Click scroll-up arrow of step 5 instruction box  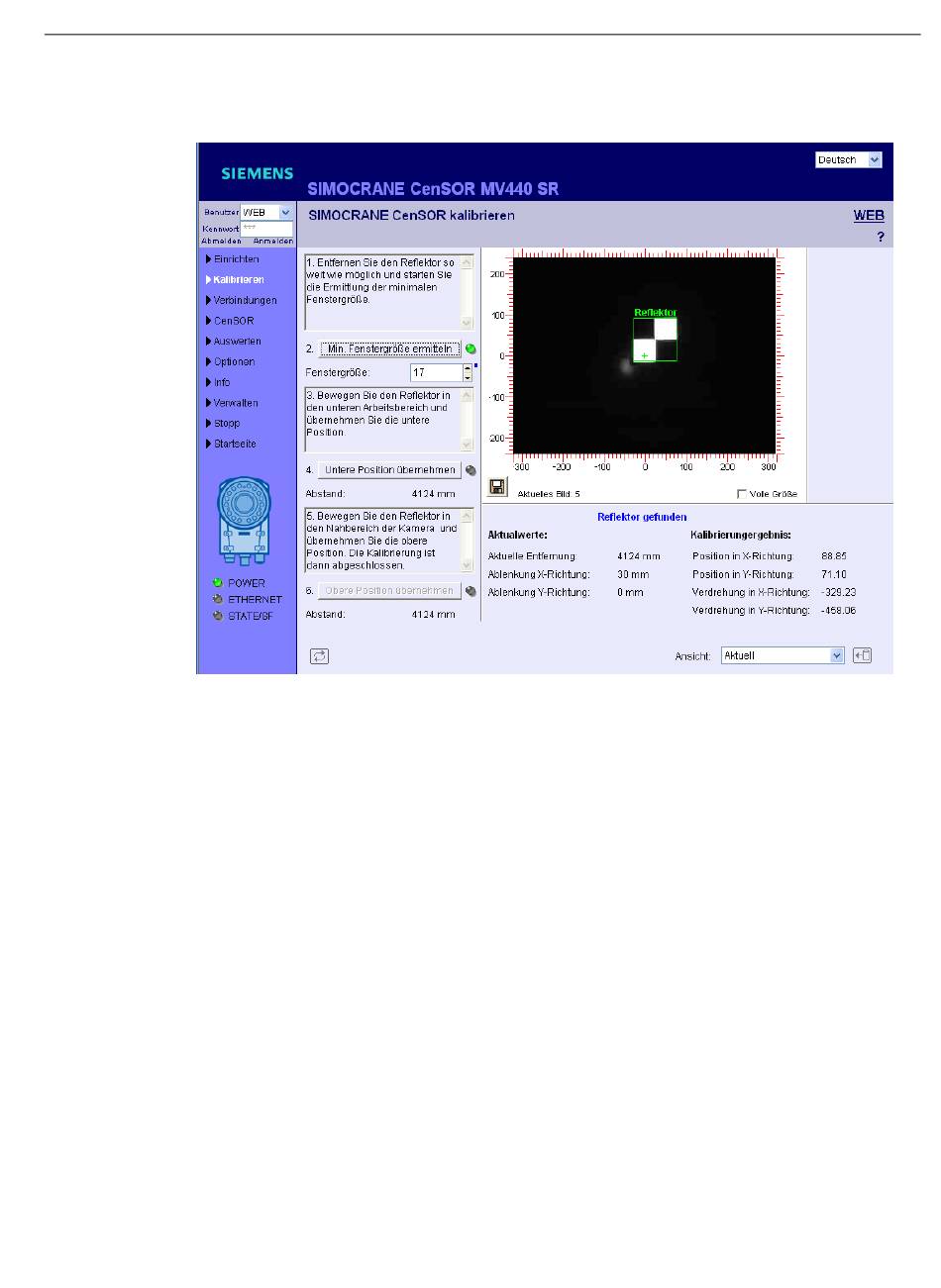(x=468, y=517)
